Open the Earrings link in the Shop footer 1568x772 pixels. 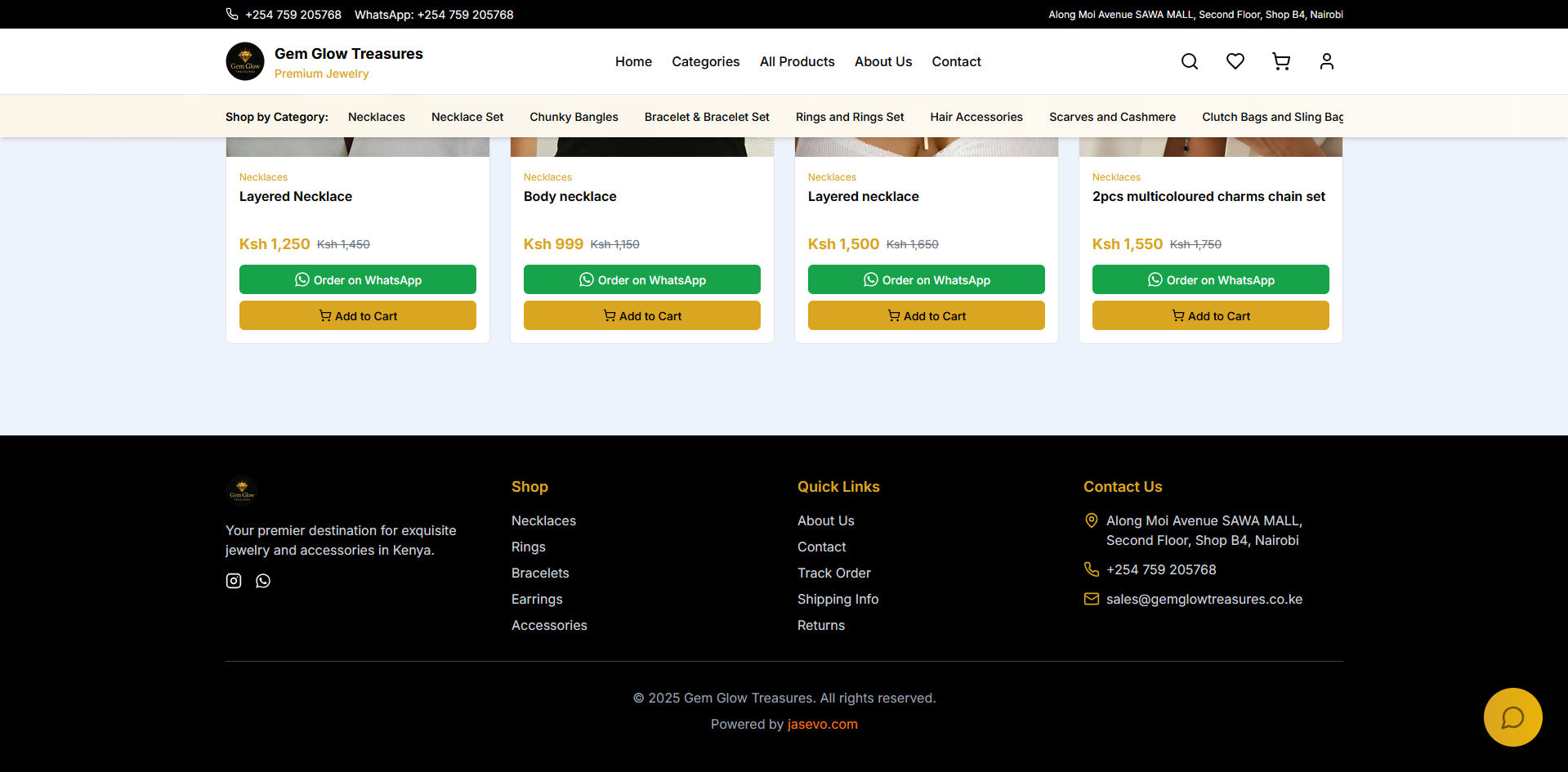pyautogui.click(x=537, y=599)
